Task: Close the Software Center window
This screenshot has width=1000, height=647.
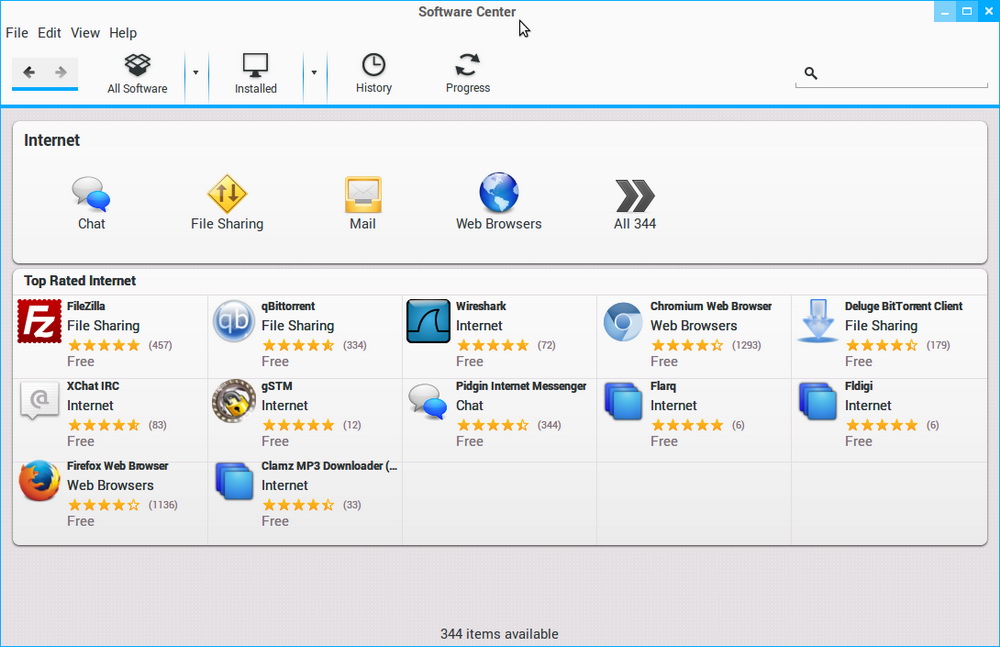Action: click(x=989, y=11)
